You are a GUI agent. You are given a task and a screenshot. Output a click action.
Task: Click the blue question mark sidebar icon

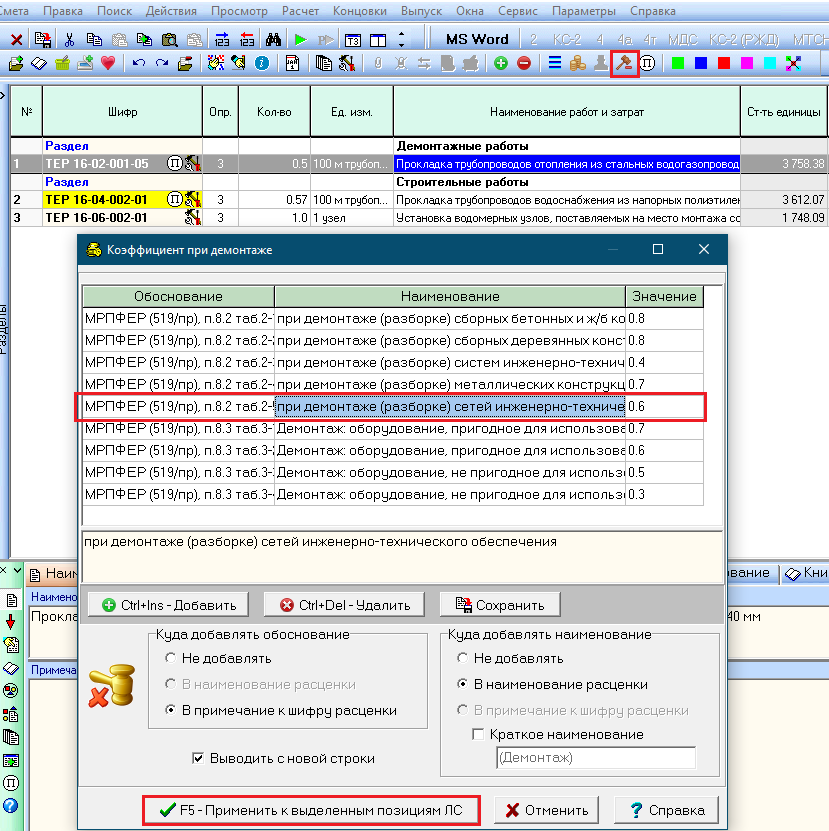pos(11,806)
